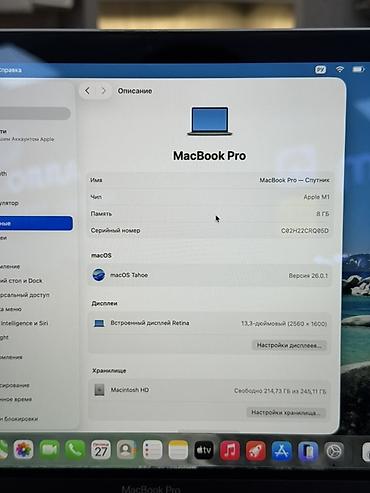Open Contacts from the Dock

click(126, 450)
